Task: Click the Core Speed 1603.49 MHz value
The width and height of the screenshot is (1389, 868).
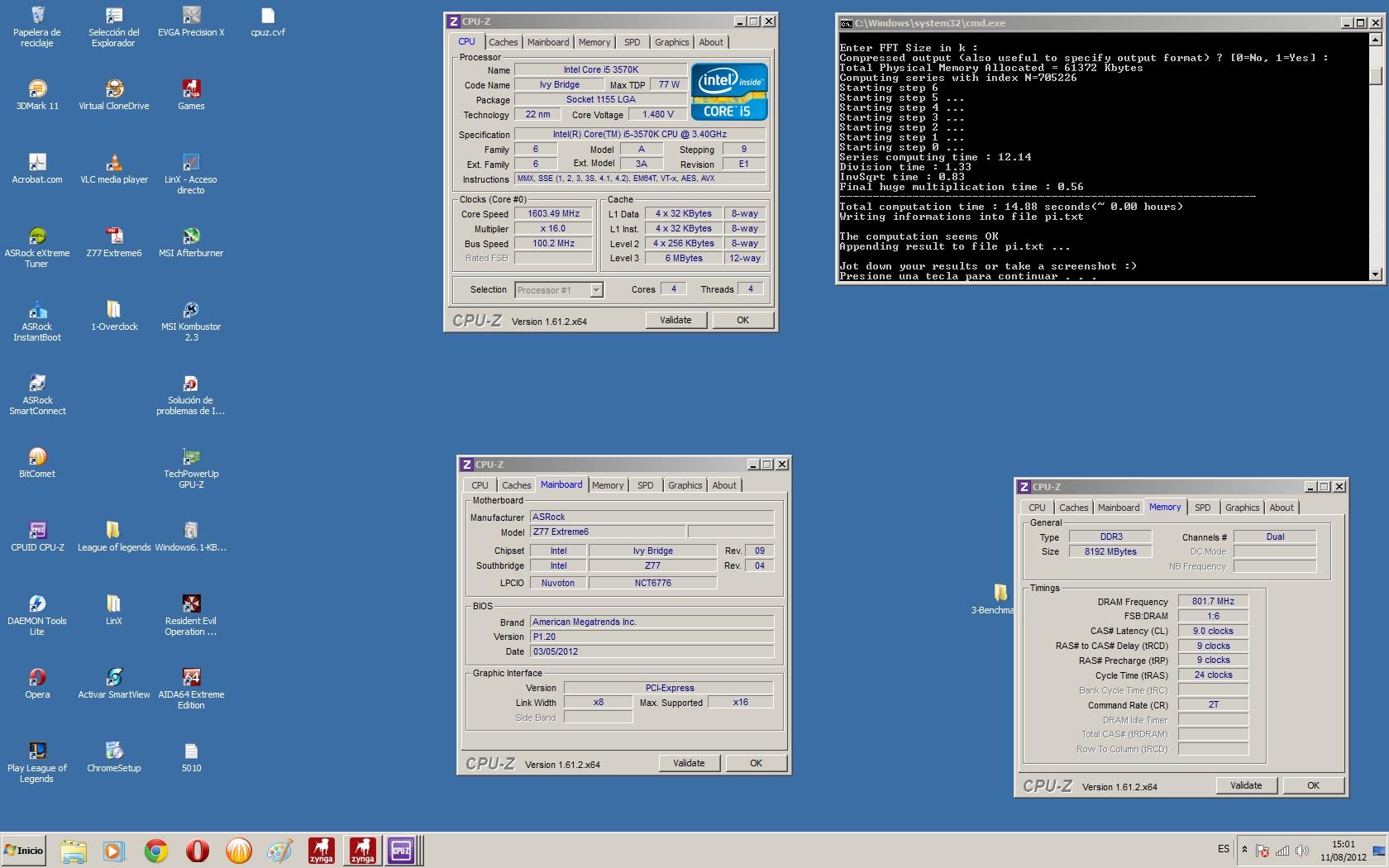Action: tap(554, 213)
